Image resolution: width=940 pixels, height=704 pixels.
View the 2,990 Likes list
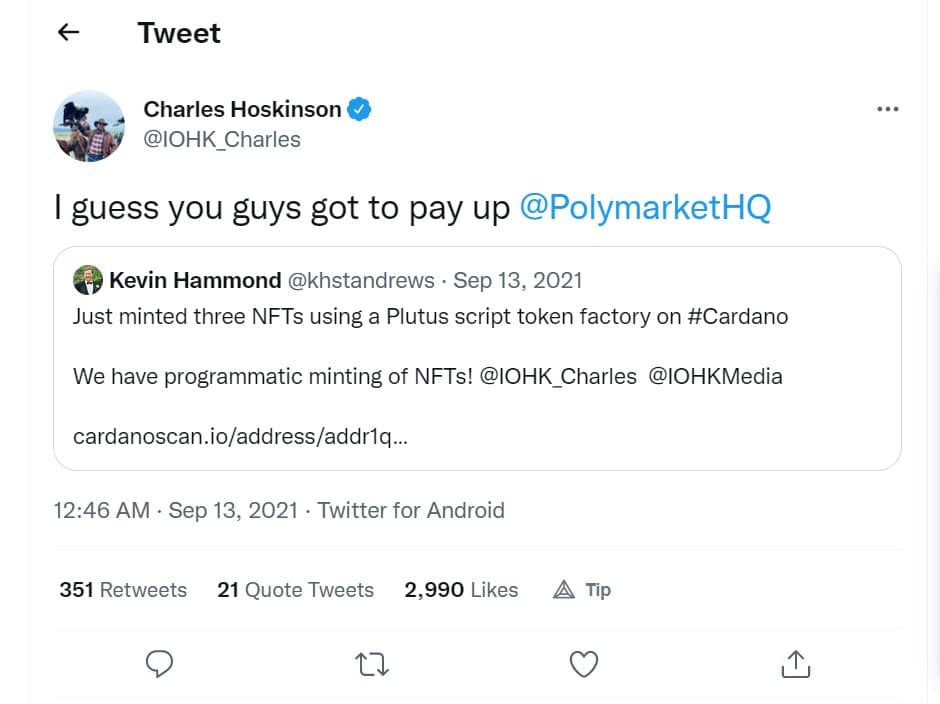coord(461,590)
